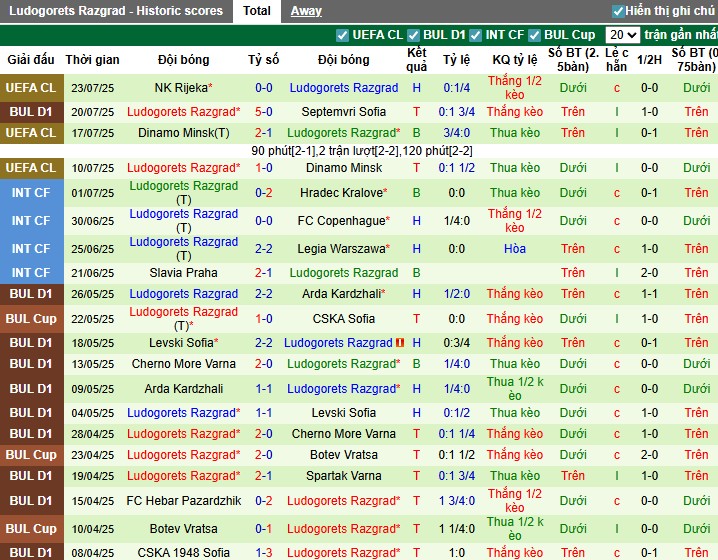The image size is (718, 560).
Task: Open the Away tab
Action: [306, 11]
